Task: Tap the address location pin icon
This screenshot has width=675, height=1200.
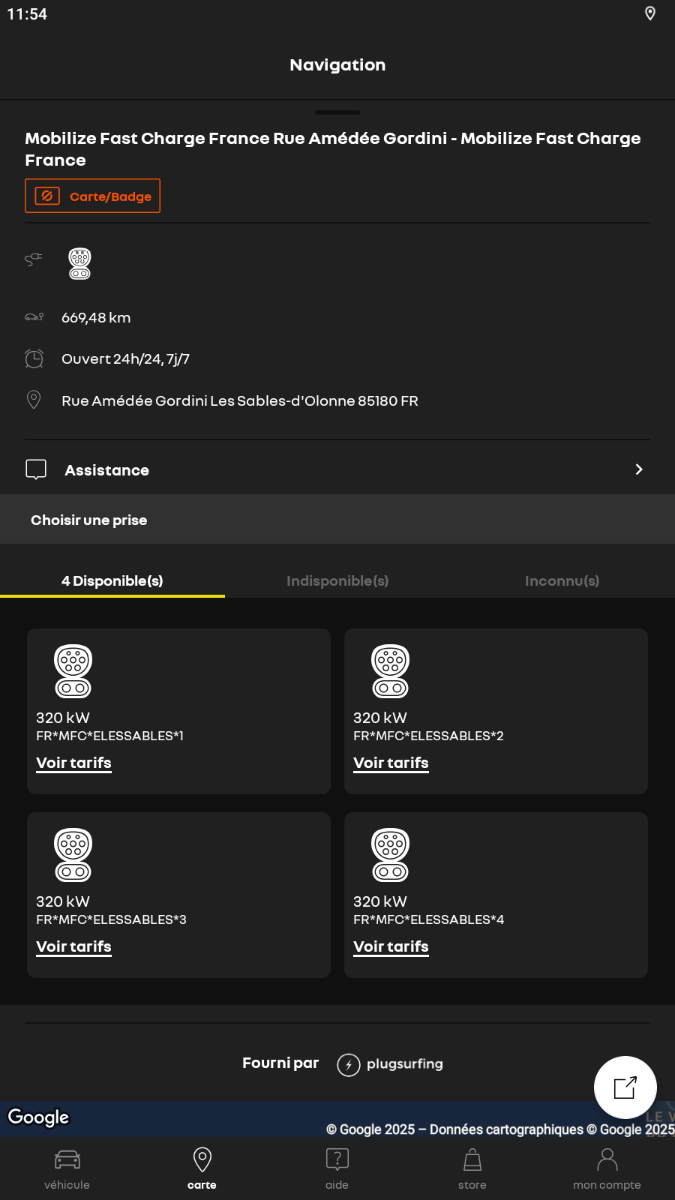Action: tap(34, 400)
